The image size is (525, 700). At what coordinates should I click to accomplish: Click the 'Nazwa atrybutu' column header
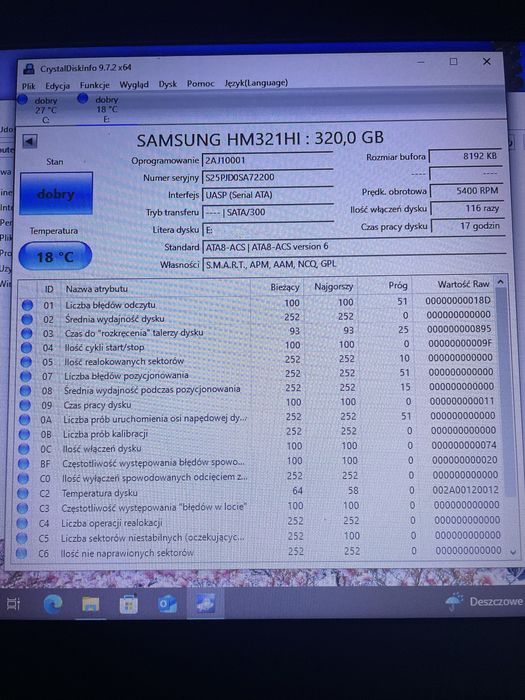(x=97, y=289)
